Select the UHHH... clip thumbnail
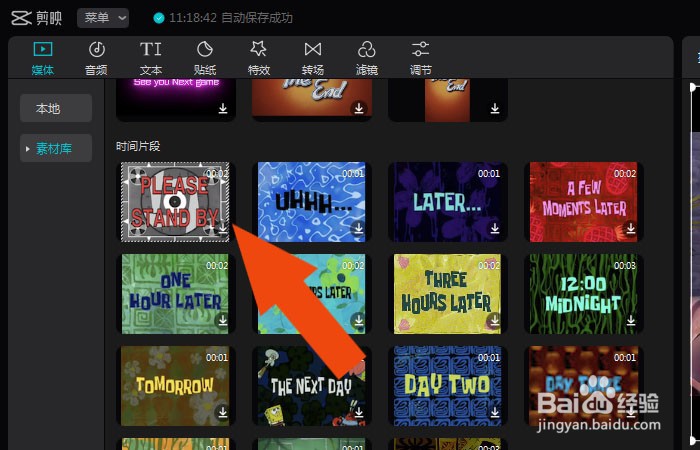 [312, 202]
